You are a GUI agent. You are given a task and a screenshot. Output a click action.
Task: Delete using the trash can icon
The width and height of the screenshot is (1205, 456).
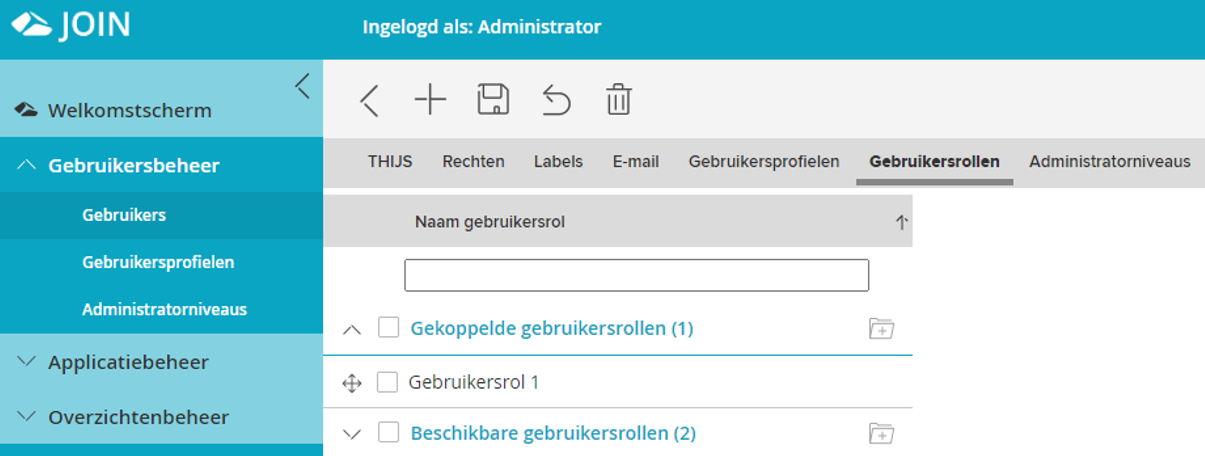[619, 100]
